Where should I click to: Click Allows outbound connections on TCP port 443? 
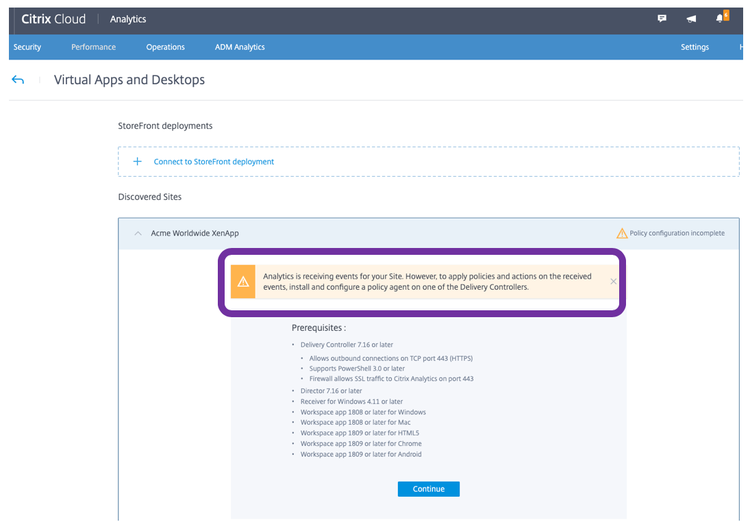391,358
